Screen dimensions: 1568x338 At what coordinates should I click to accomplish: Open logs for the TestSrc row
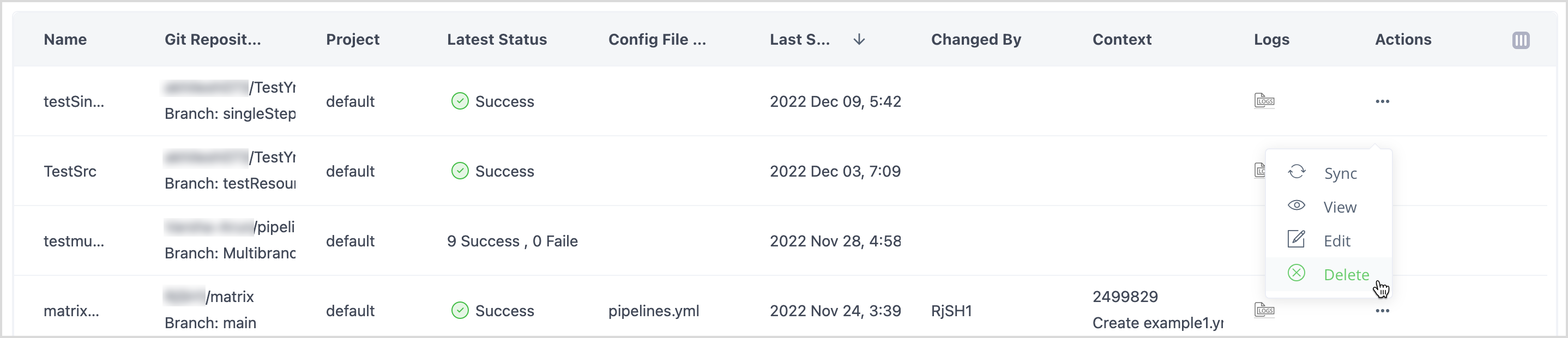1259,170
